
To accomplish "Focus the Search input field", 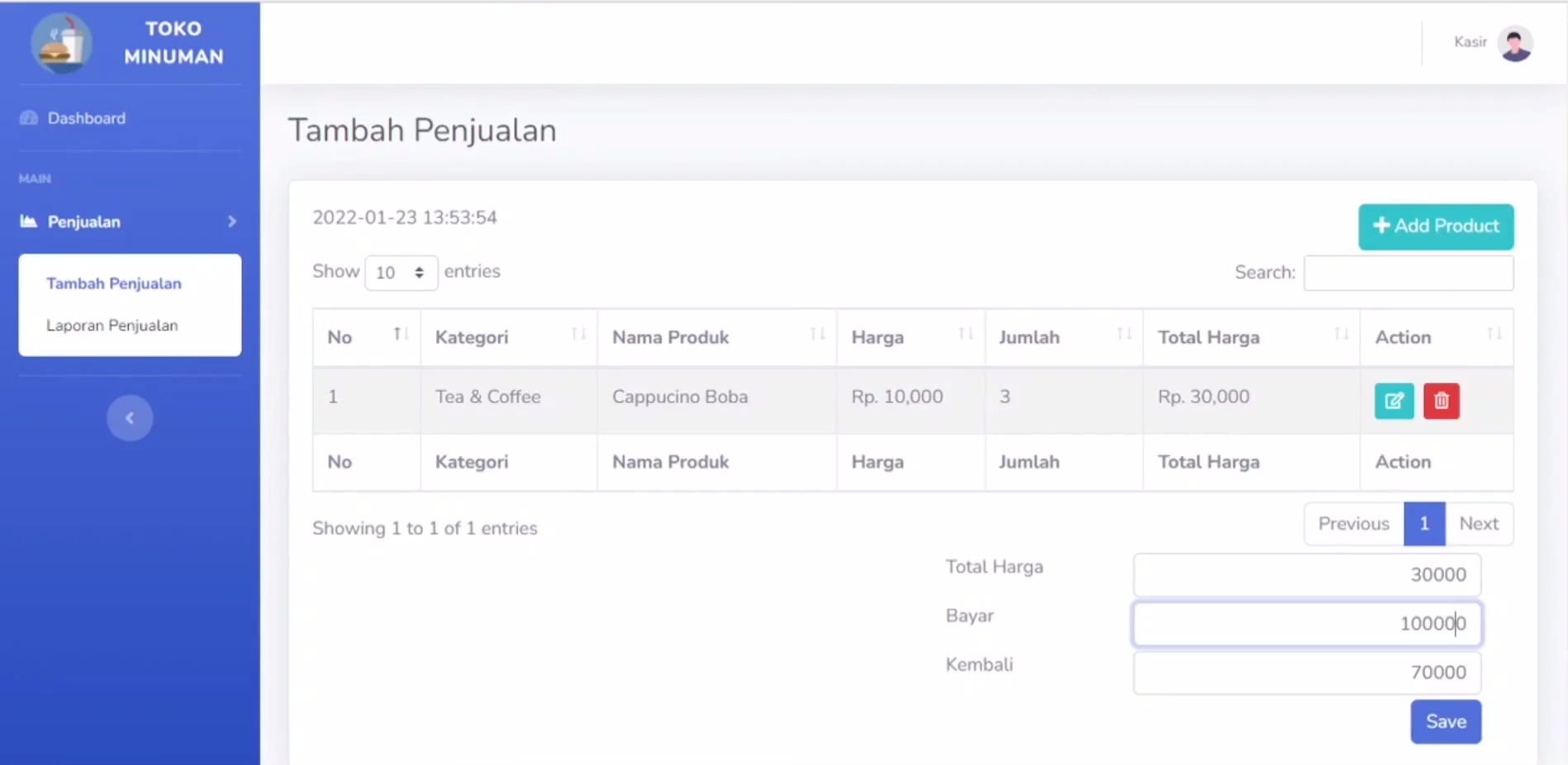I will coord(1408,273).
